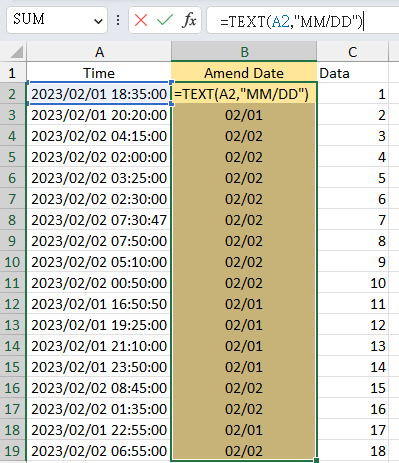
Task: Click Data value 5 in column C
Action: click(353, 178)
